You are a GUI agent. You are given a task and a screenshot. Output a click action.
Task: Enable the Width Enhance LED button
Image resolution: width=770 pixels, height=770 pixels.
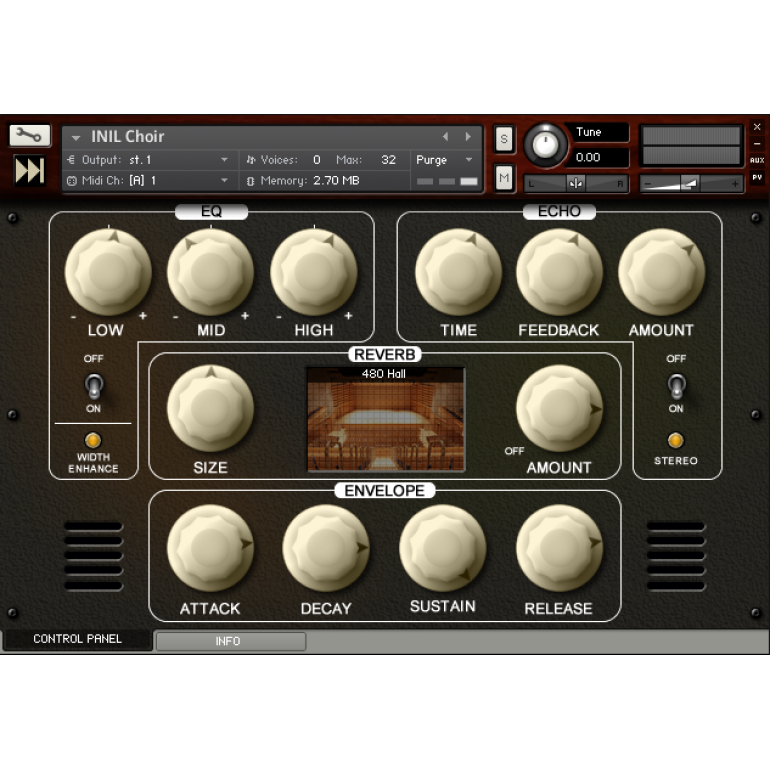click(x=93, y=440)
